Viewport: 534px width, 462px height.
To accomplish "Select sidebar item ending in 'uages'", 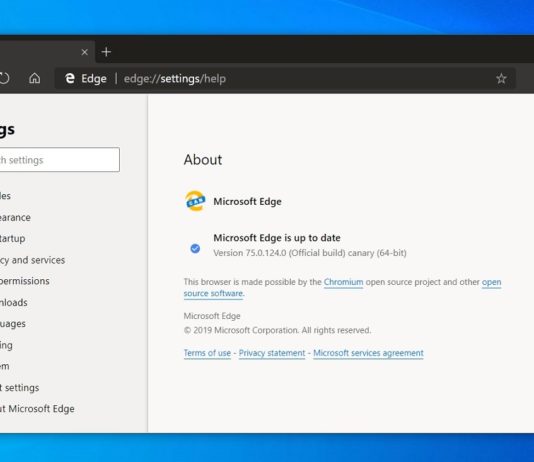I will (x=13, y=324).
